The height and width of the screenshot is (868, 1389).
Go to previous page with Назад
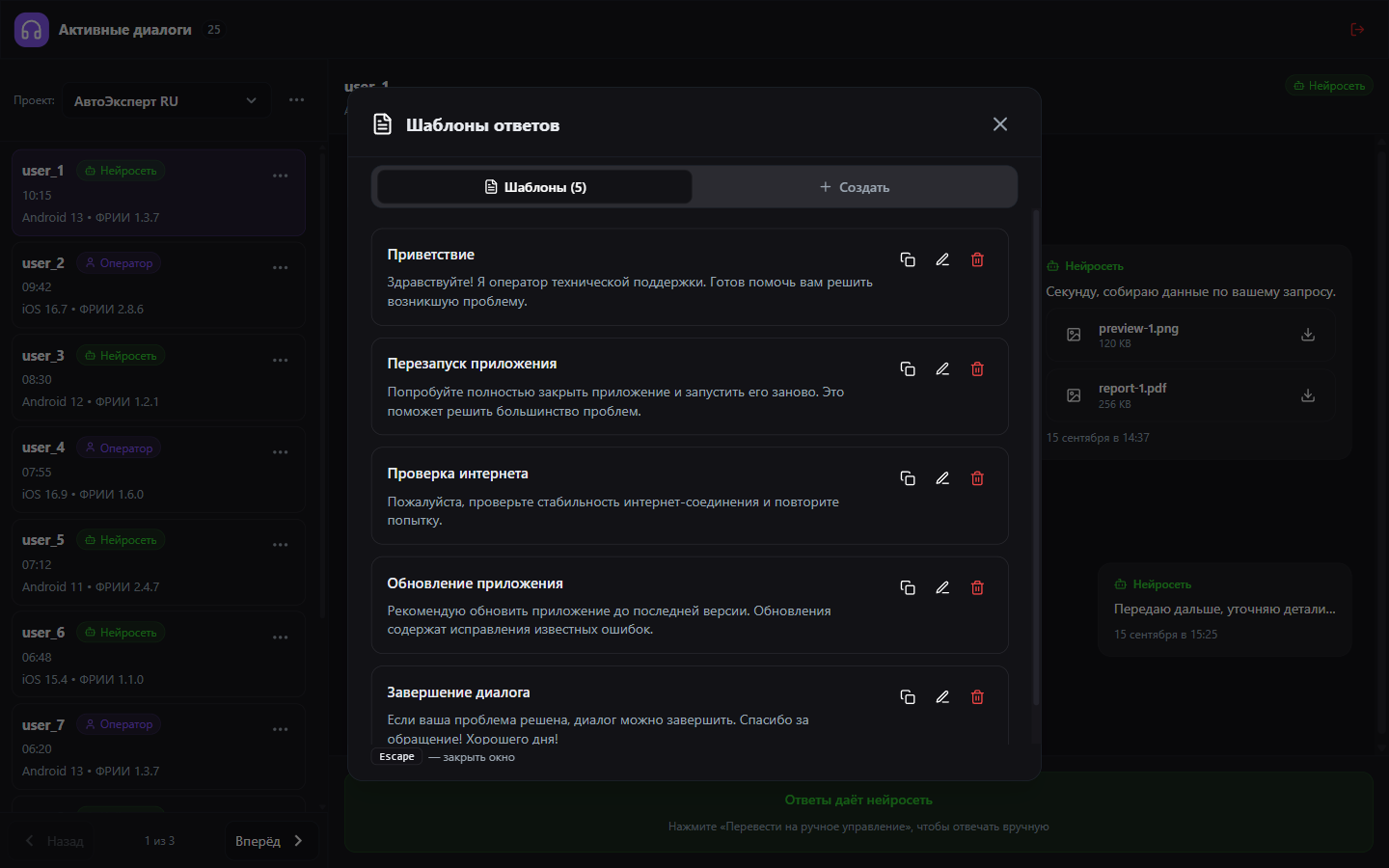click(55, 841)
